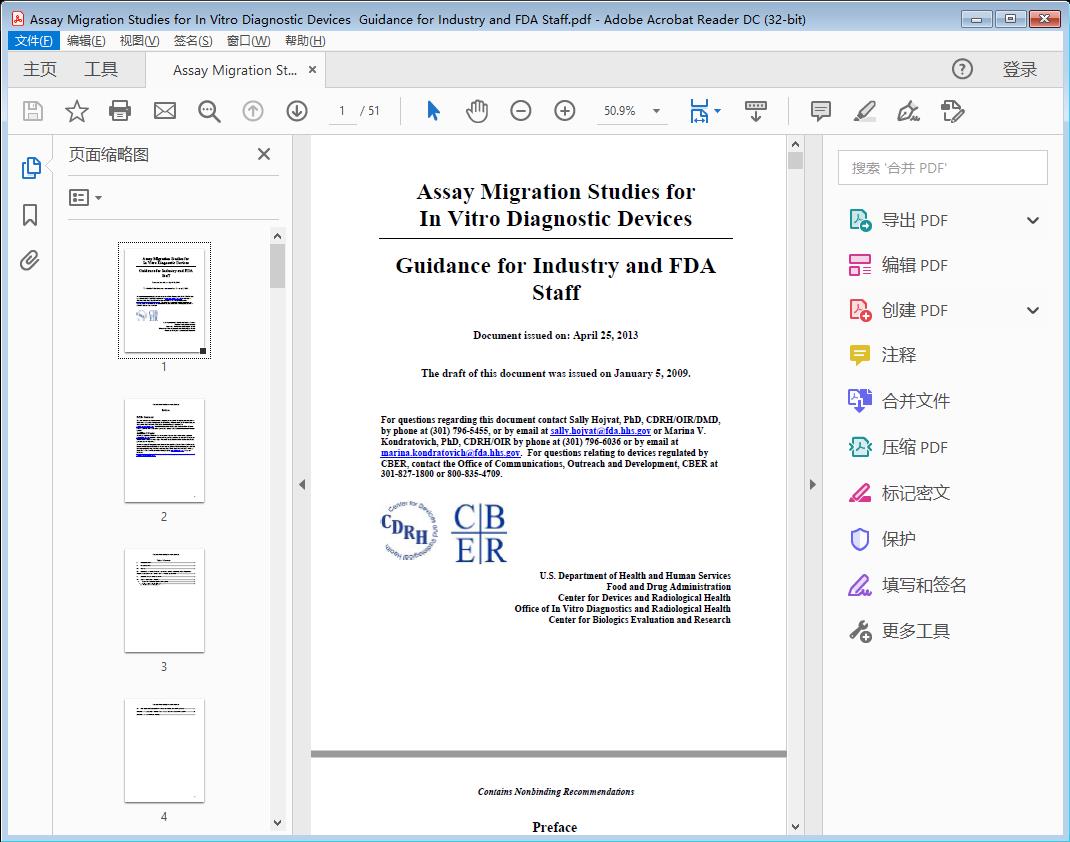Open the zoom level 50.9% dropdown
This screenshot has height=842, width=1070.
click(656, 111)
